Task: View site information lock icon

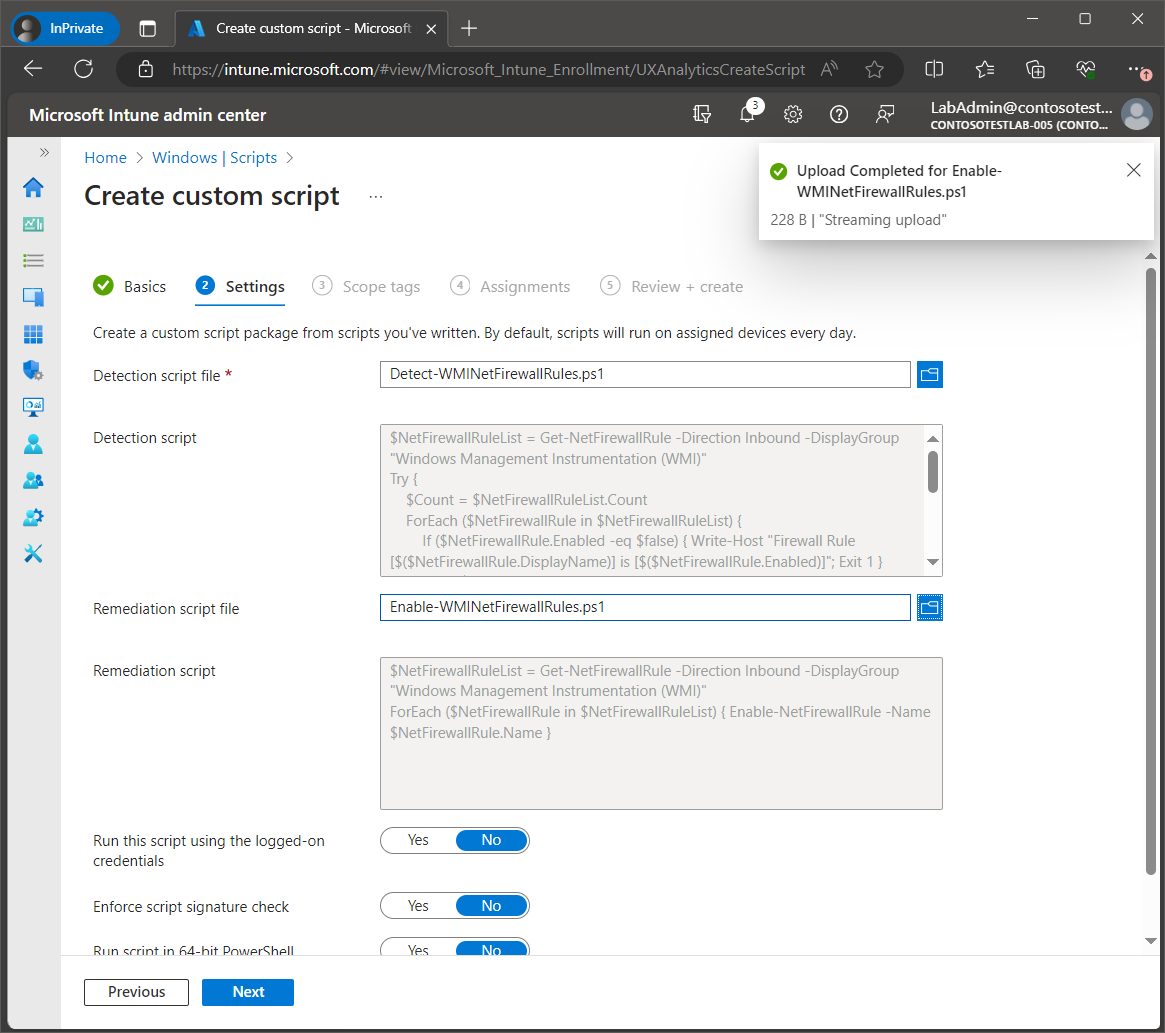Action: click(146, 69)
